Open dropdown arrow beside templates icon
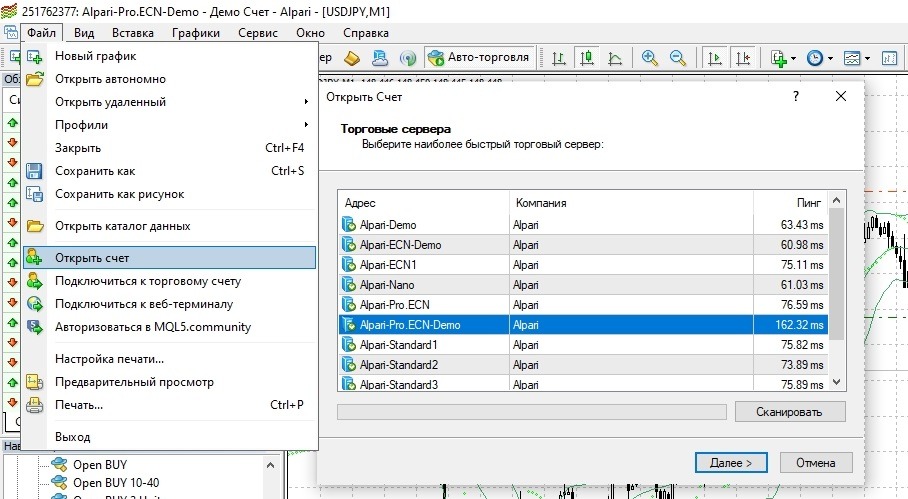Image resolution: width=908 pixels, height=499 pixels. point(867,58)
